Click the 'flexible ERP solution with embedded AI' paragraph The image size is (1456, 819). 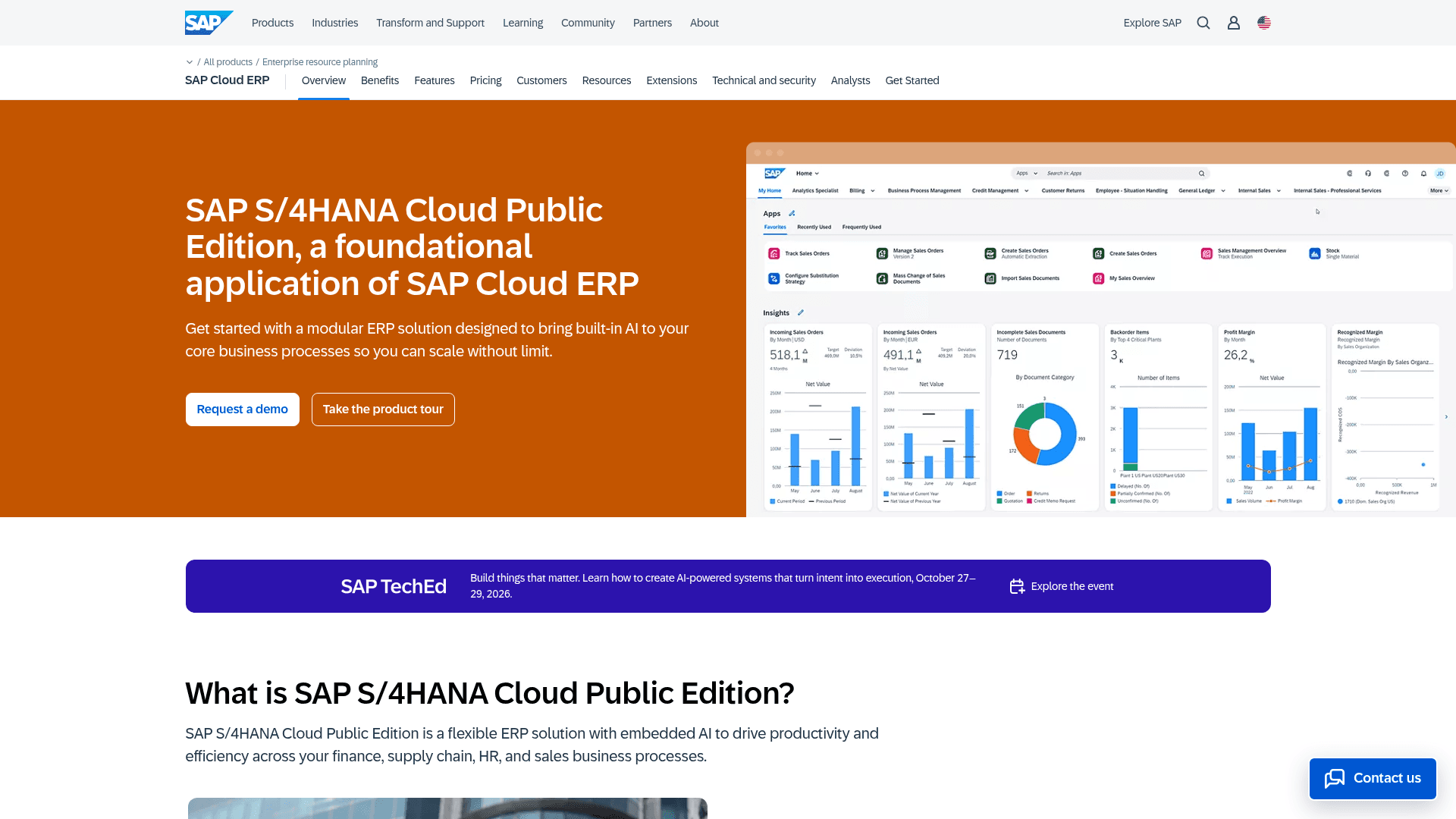tap(532, 745)
